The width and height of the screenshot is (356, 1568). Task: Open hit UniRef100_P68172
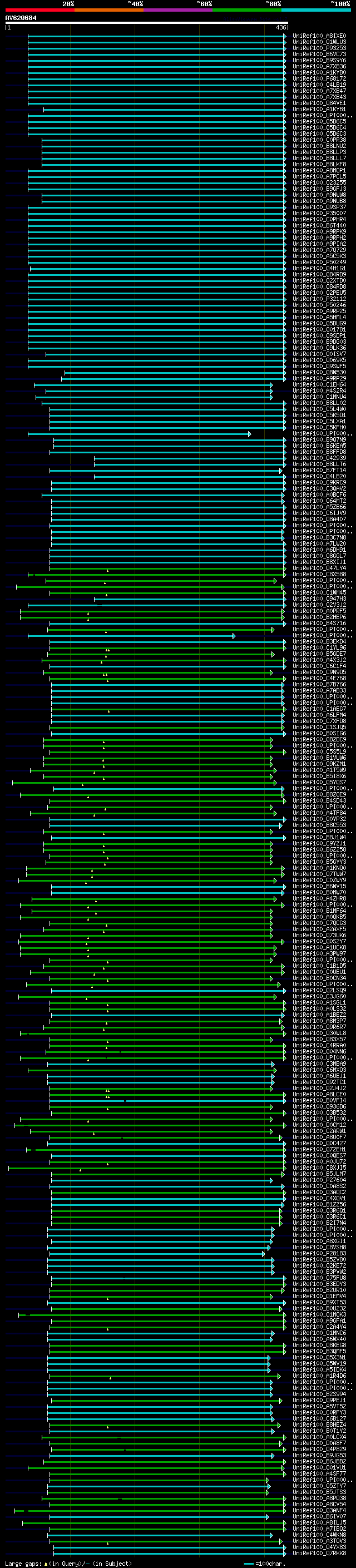click(319, 79)
